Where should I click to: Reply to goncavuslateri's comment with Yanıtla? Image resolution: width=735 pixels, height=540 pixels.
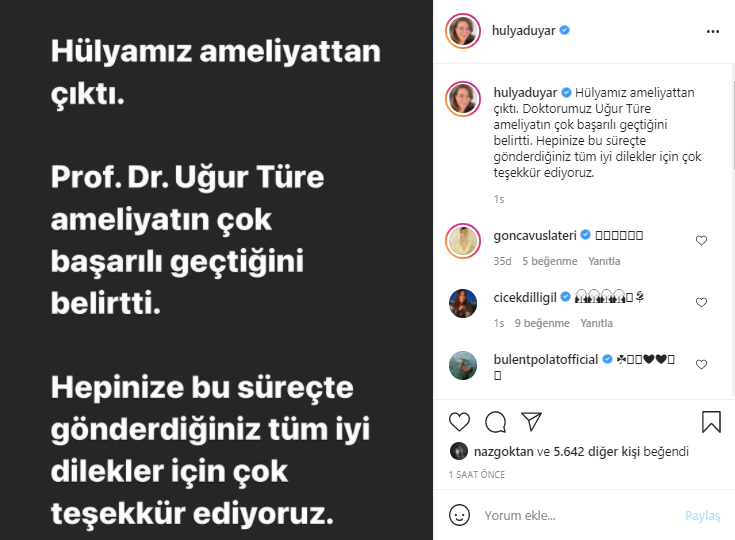tap(604, 261)
